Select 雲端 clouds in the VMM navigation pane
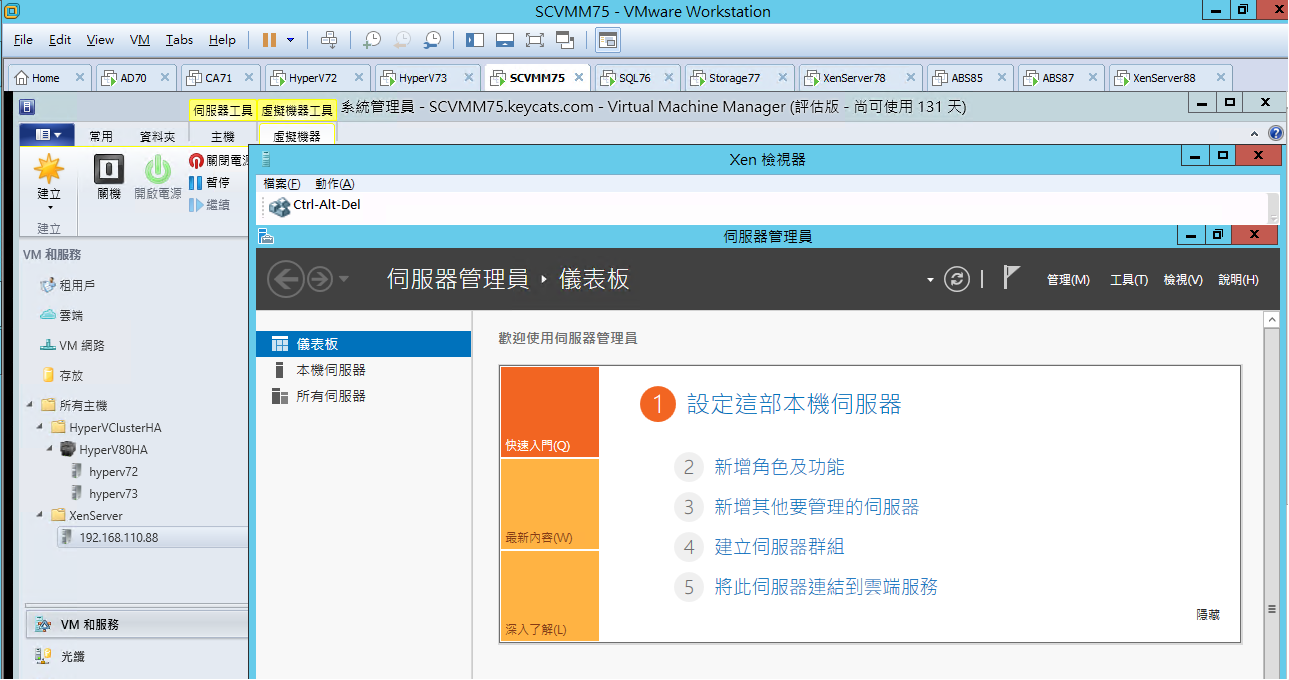The image size is (1289, 680). 61,315
